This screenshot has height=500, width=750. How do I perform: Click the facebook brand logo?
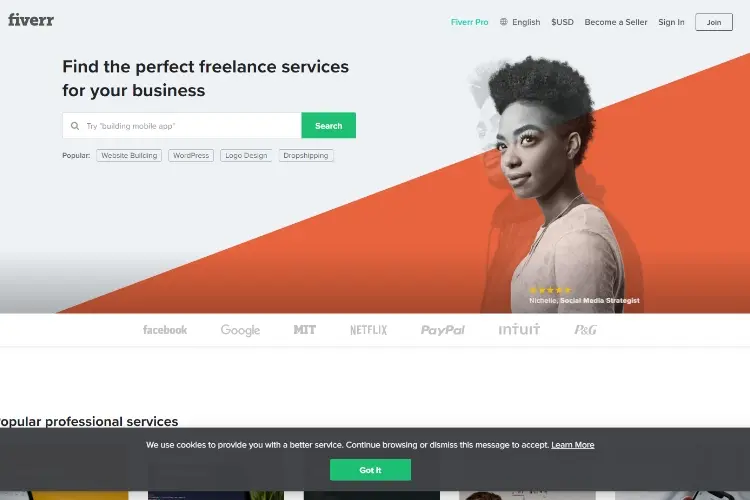point(165,330)
